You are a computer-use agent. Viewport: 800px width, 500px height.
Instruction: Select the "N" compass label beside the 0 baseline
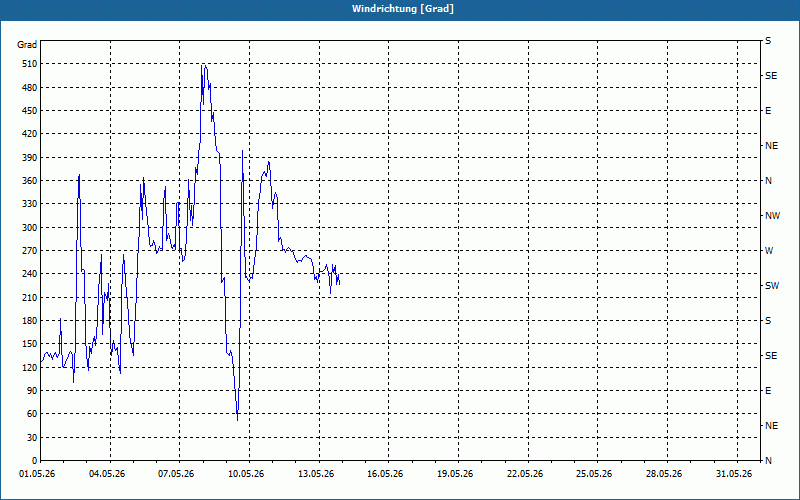click(768, 461)
